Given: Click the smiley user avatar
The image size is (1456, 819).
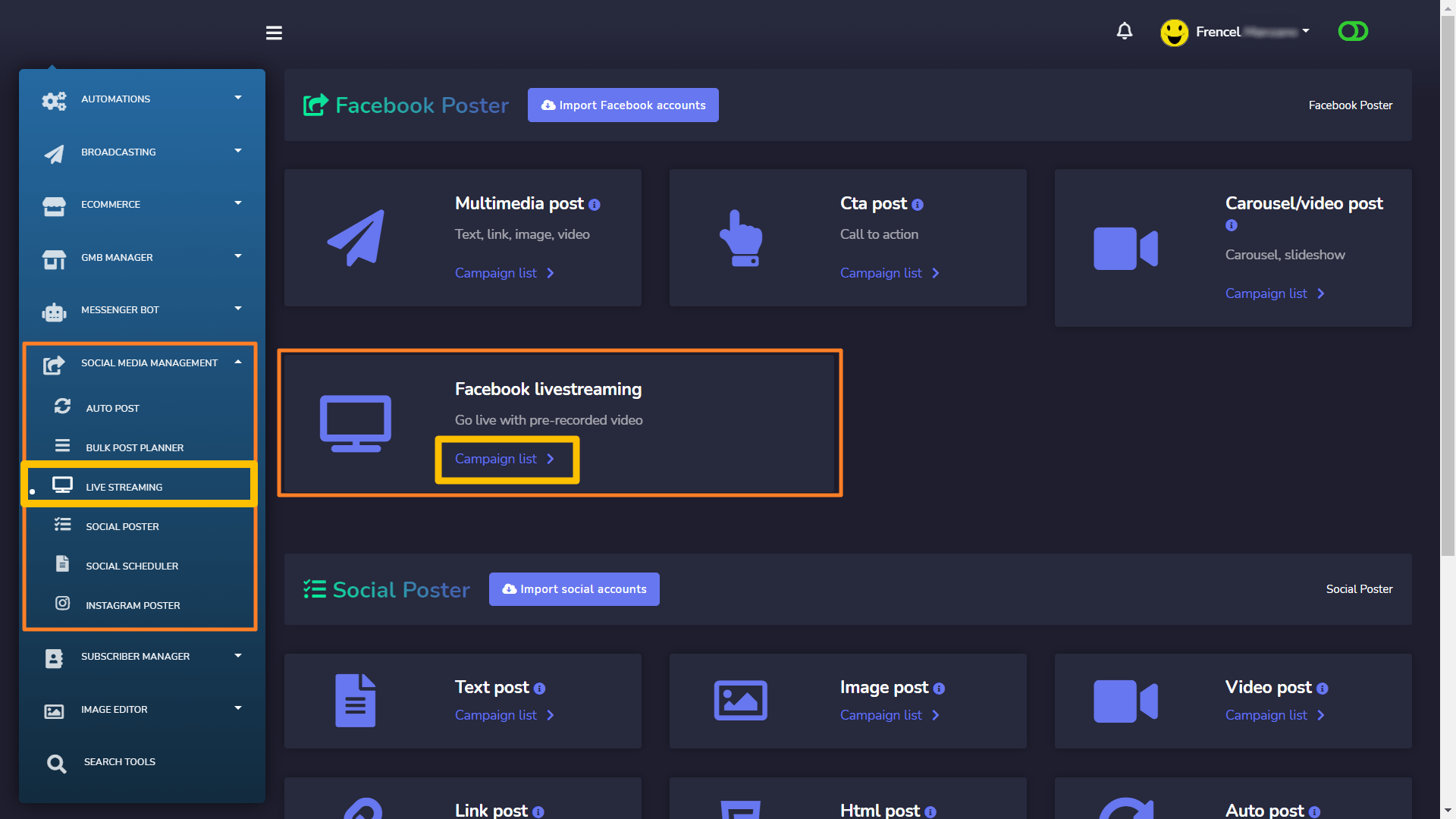Looking at the screenshot, I should click(1174, 33).
